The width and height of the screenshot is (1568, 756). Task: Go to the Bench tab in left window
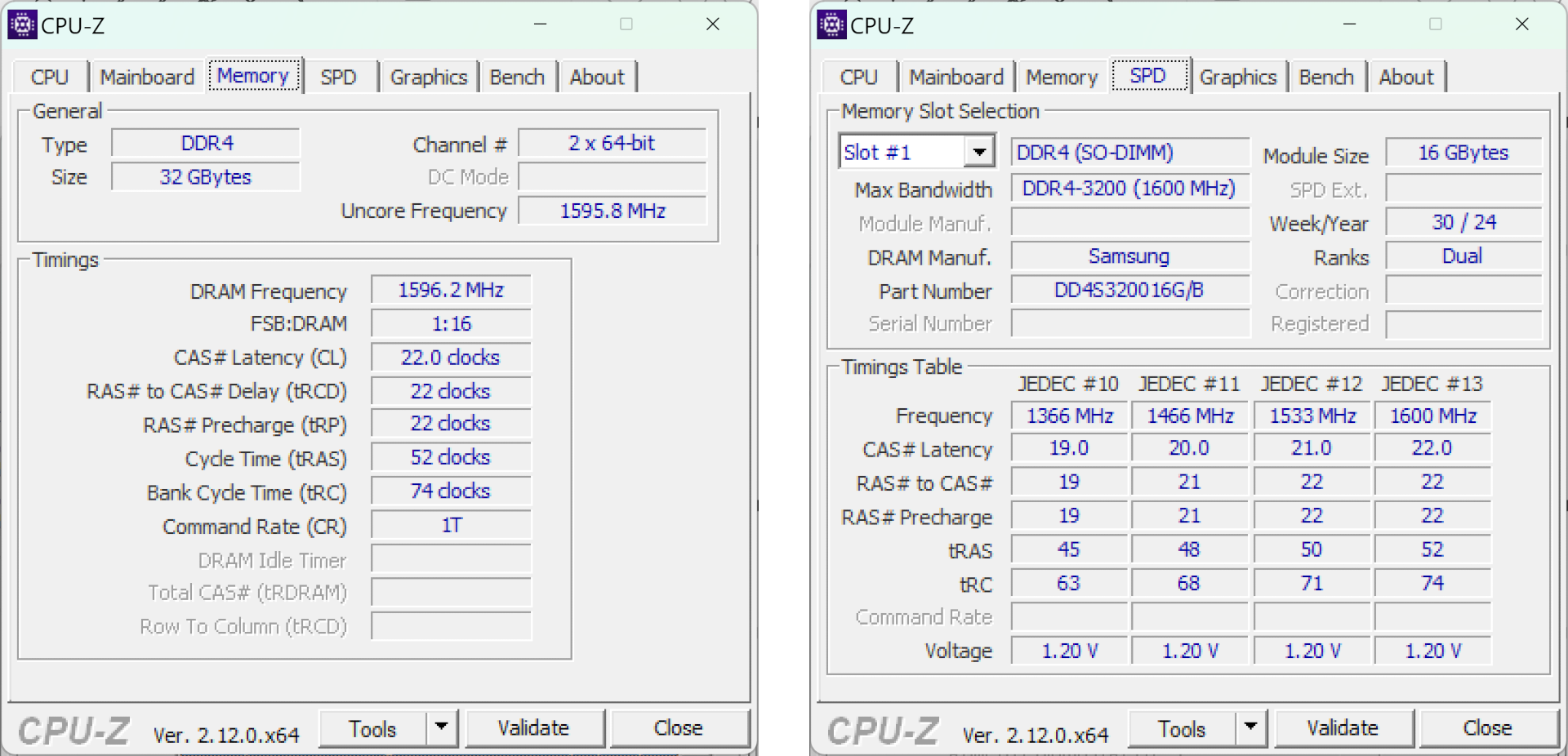[x=517, y=78]
